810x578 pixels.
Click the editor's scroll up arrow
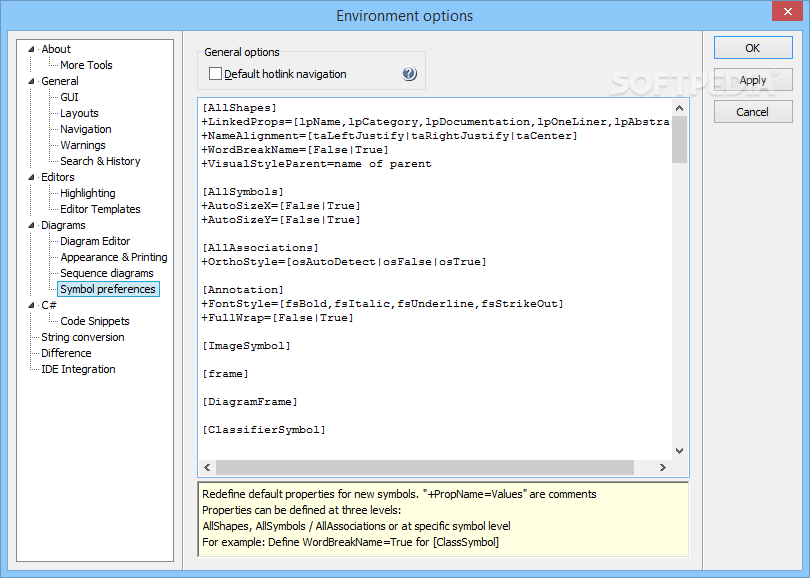coord(679,108)
